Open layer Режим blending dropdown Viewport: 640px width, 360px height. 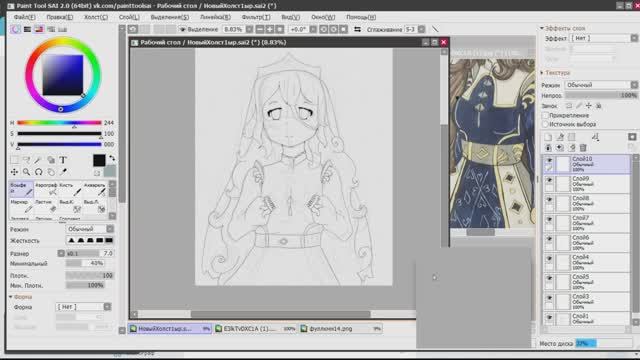601,85
